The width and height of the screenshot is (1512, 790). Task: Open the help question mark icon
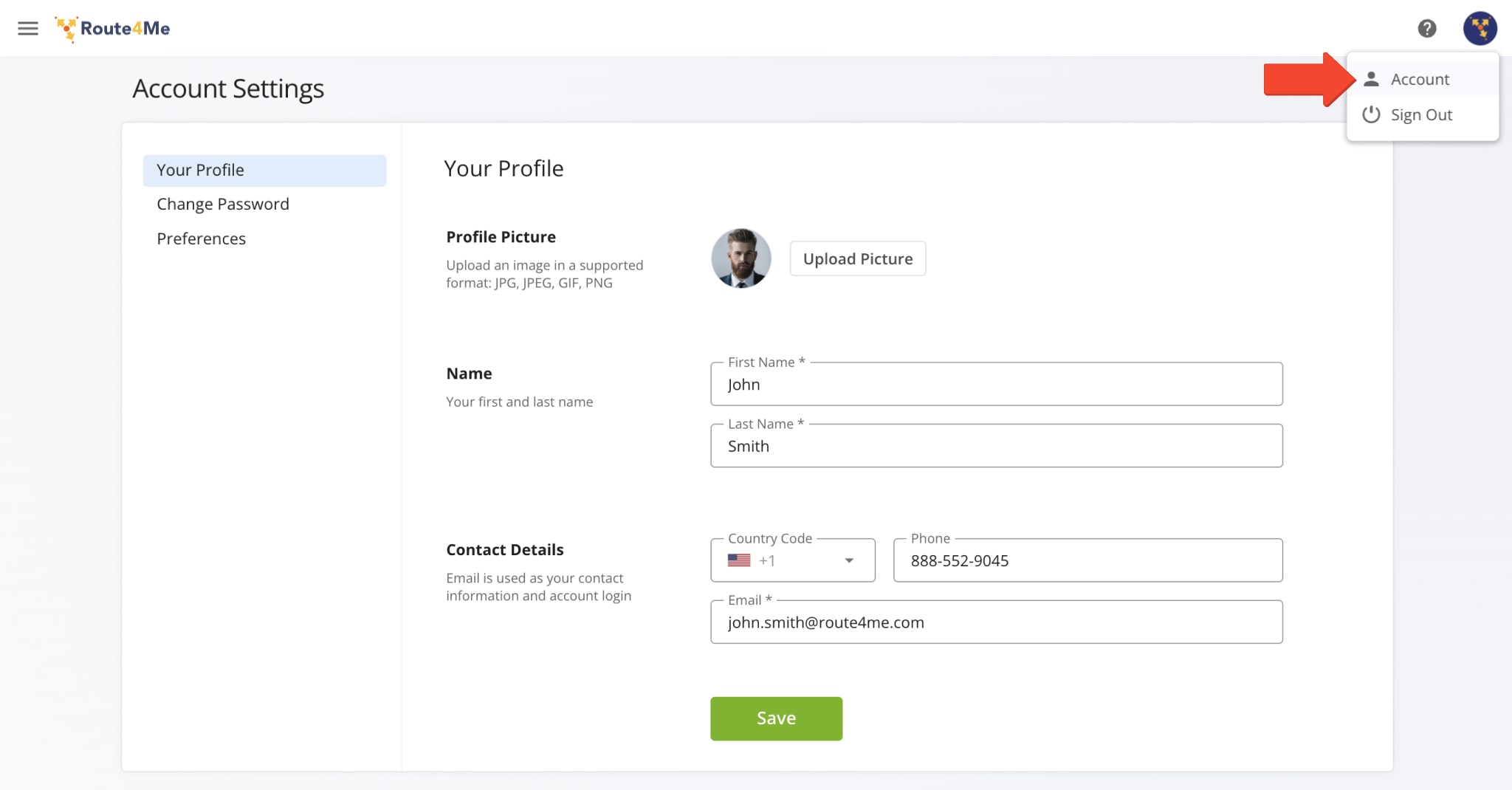[1428, 28]
